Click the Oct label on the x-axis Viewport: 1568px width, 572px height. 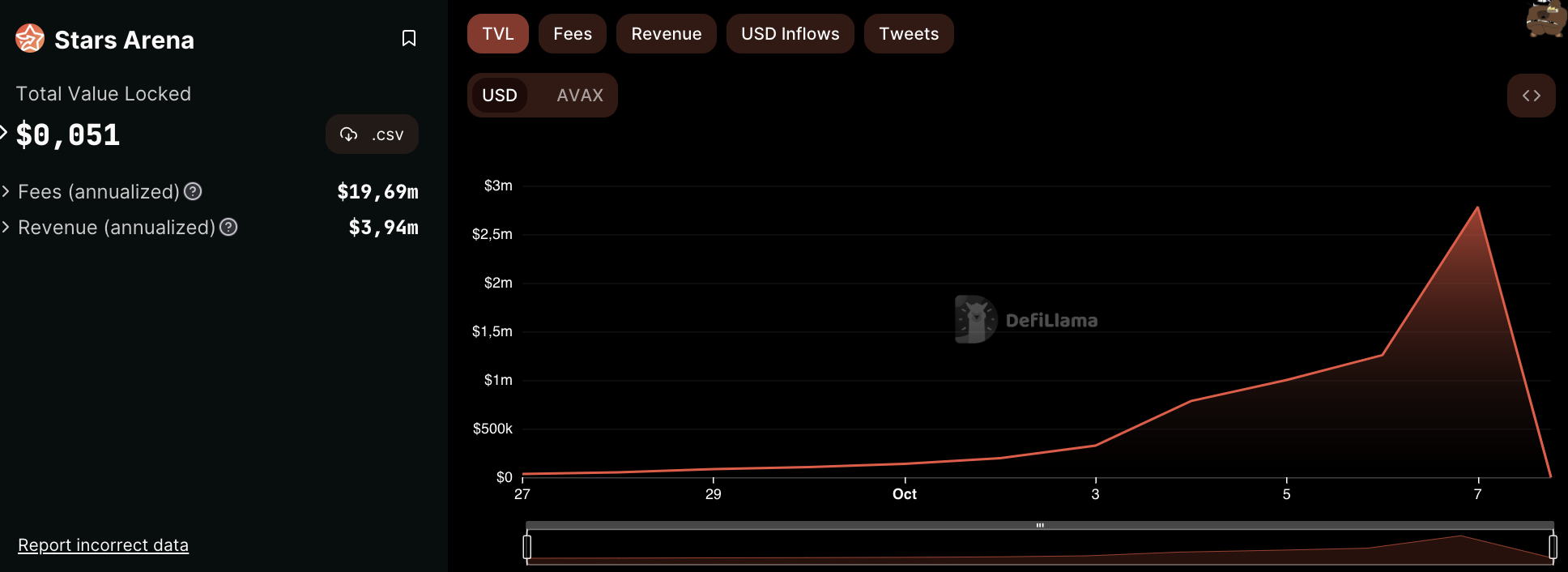905,494
